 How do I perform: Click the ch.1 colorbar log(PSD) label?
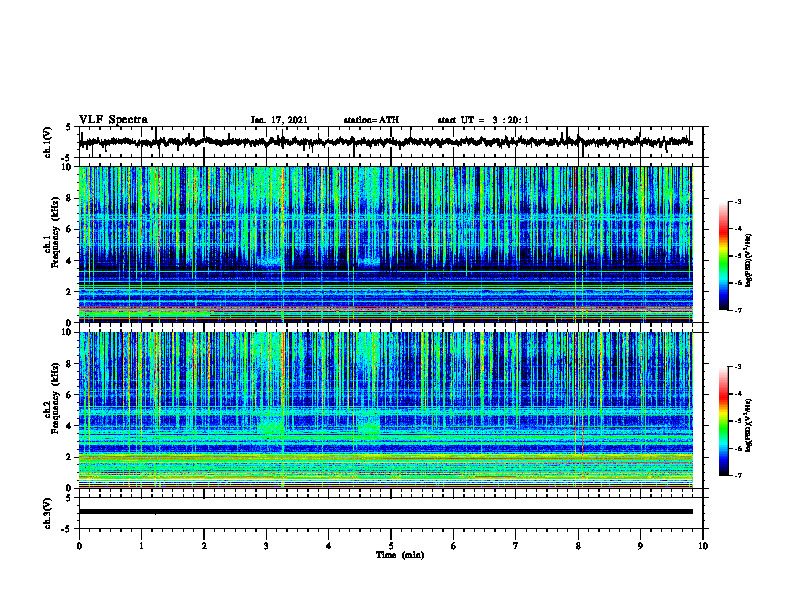tap(748, 260)
